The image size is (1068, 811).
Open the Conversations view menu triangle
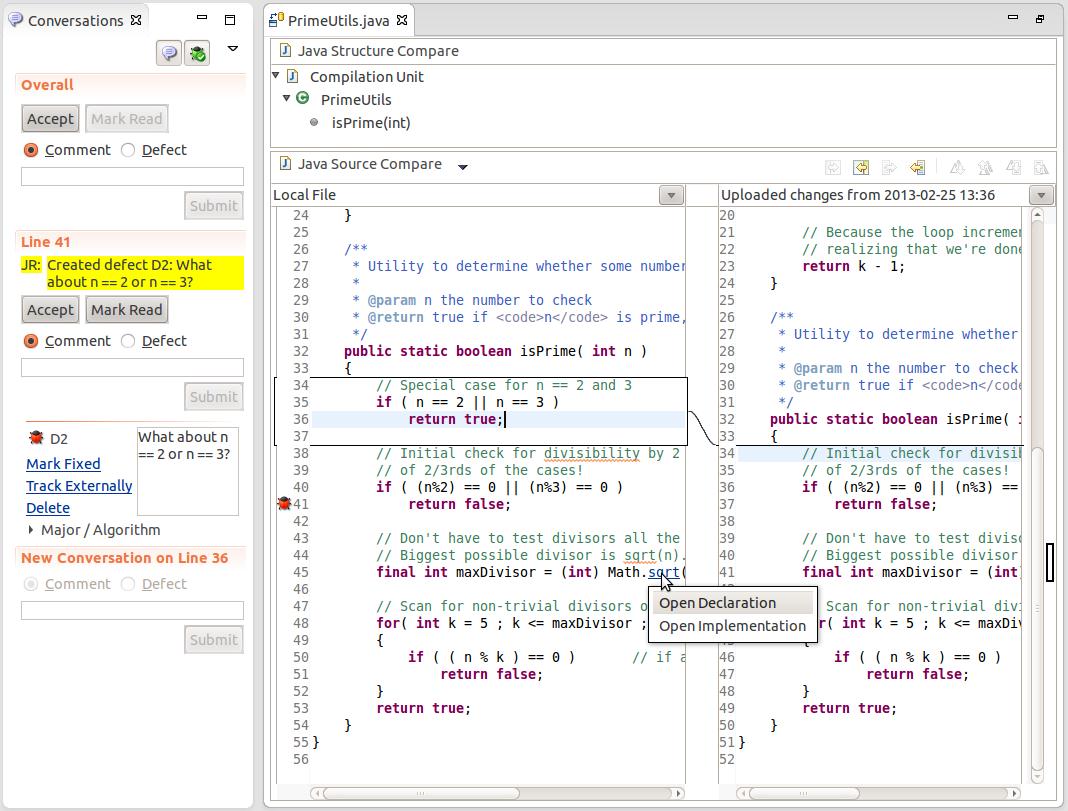click(x=233, y=48)
